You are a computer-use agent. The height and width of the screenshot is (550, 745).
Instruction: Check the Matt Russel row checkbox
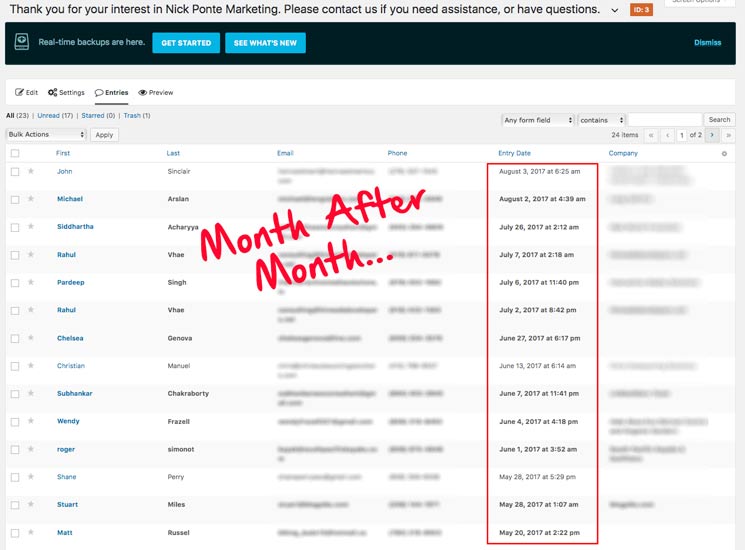15,533
